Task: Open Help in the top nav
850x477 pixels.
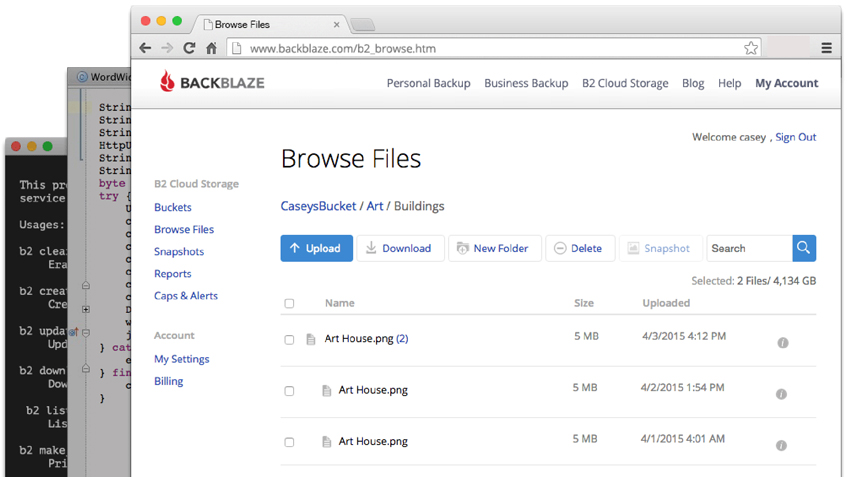Action: pyautogui.click(x=730, y=83)
